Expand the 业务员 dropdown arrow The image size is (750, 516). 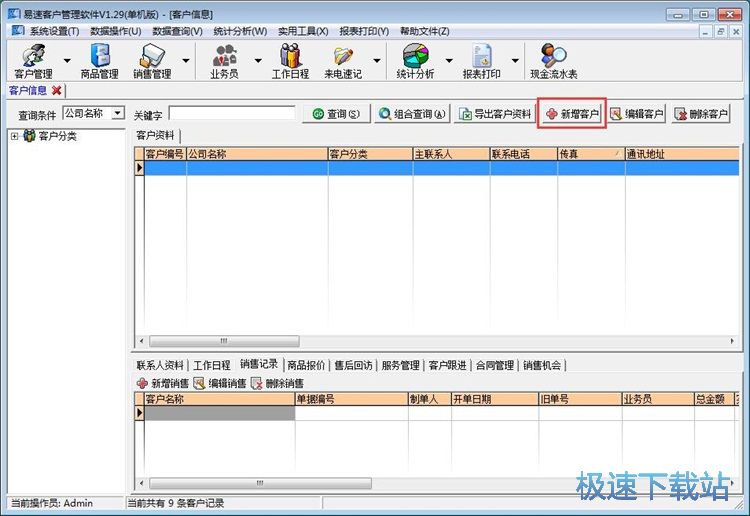coord(258,61)
